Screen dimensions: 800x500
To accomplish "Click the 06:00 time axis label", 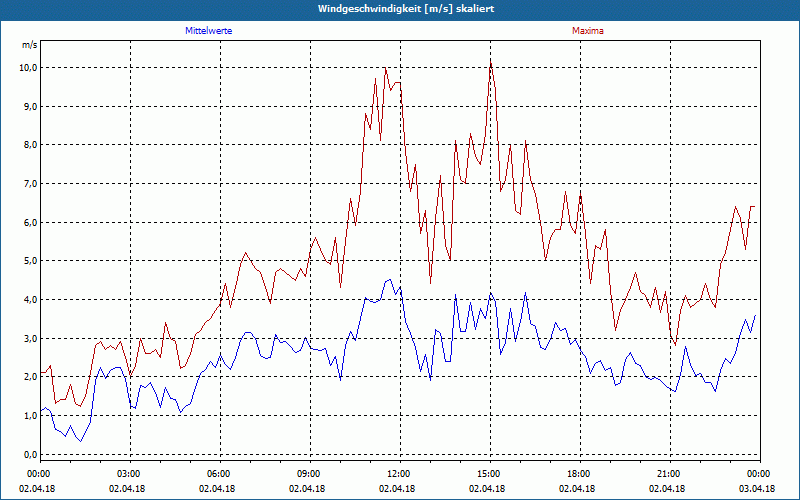I will tap(220, 474).
